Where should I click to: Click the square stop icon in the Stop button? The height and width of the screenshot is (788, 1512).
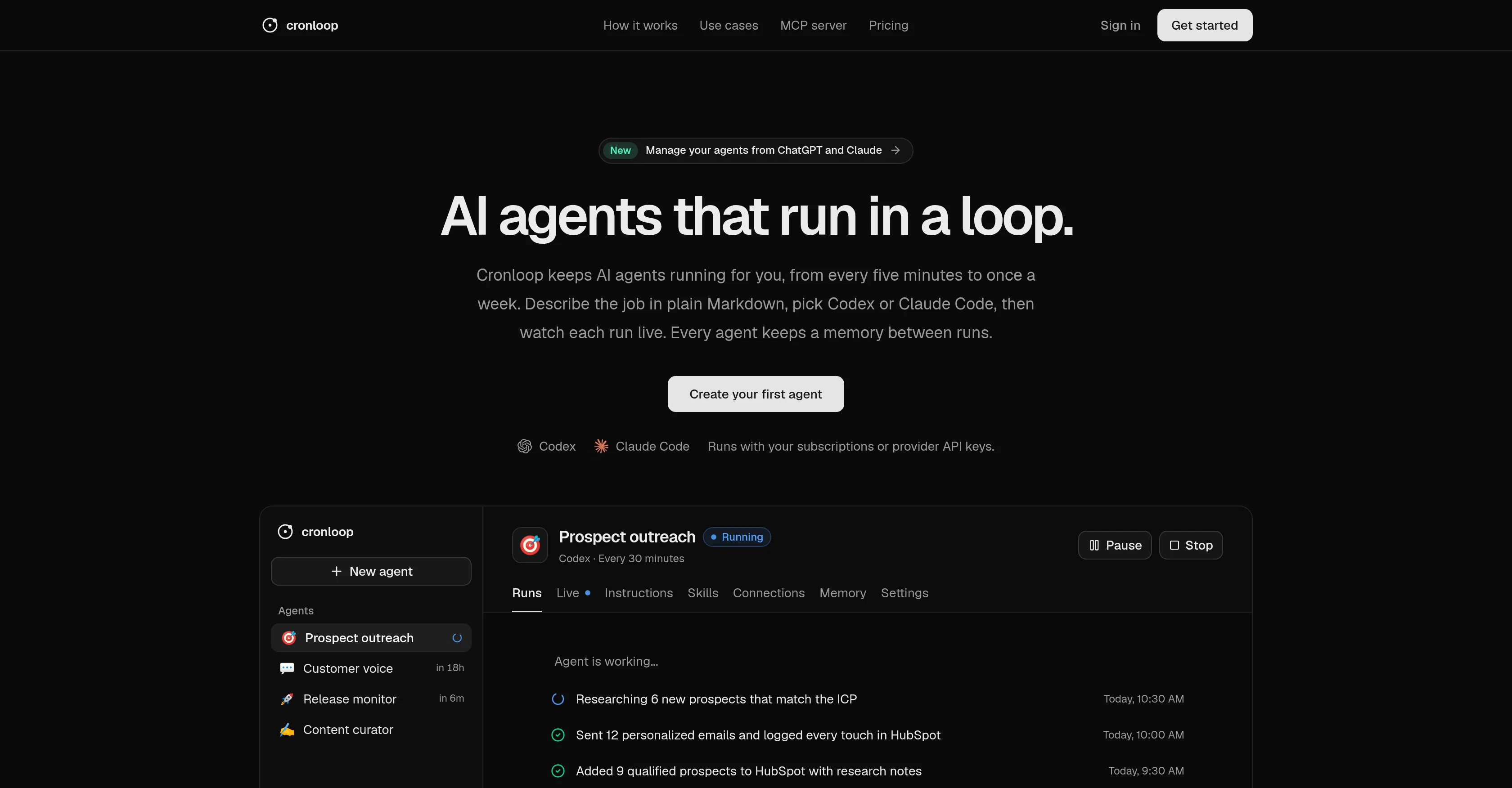click(1174, 545)
